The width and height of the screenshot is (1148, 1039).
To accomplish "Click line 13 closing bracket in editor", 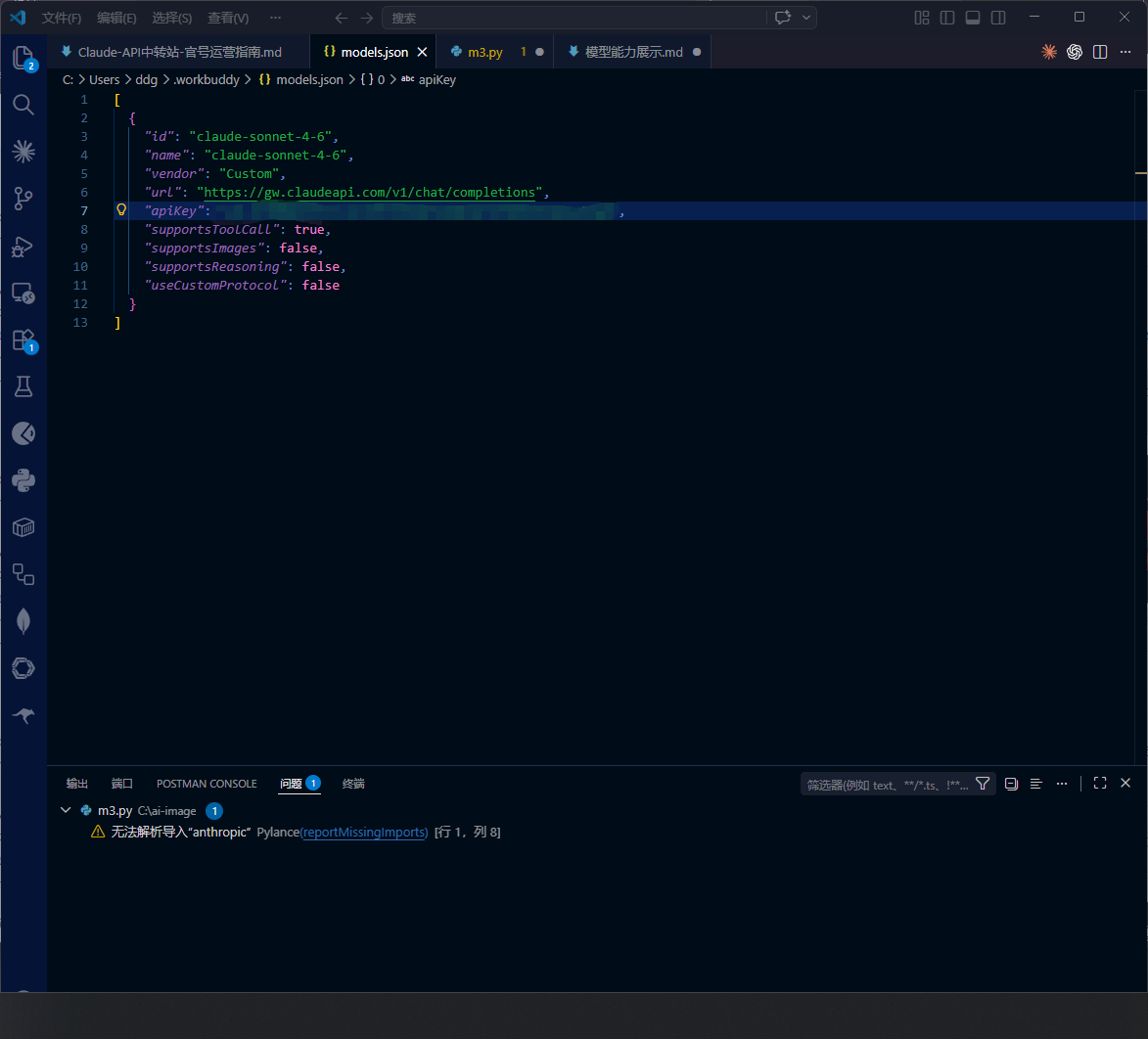I will [x=117, y=323].
